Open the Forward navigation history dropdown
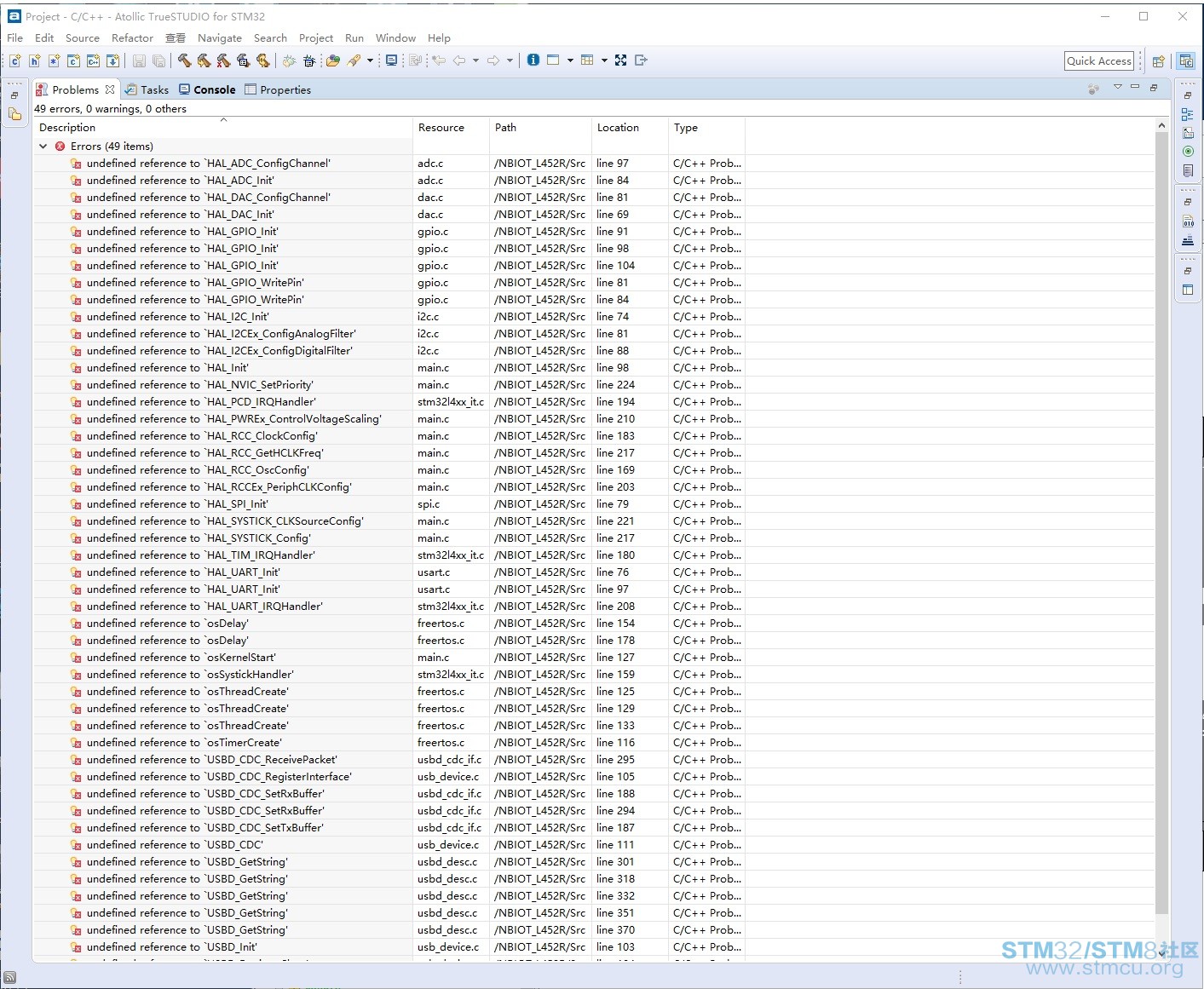 point(510,60)
